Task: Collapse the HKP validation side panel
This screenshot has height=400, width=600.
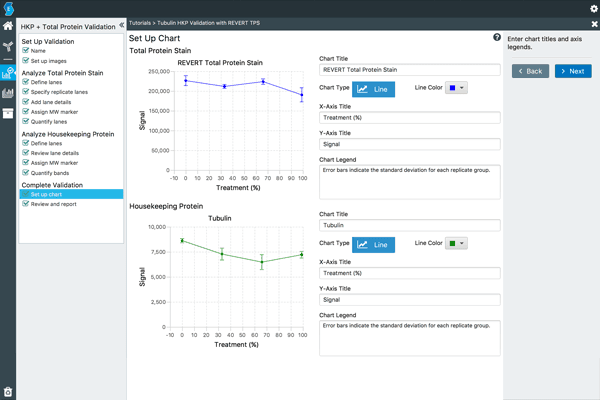Action: [120, 24]
